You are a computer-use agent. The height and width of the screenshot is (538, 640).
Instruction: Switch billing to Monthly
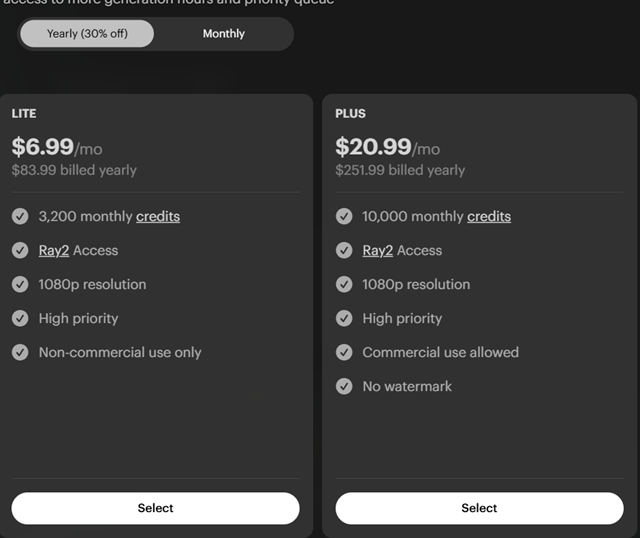point(223,34)
